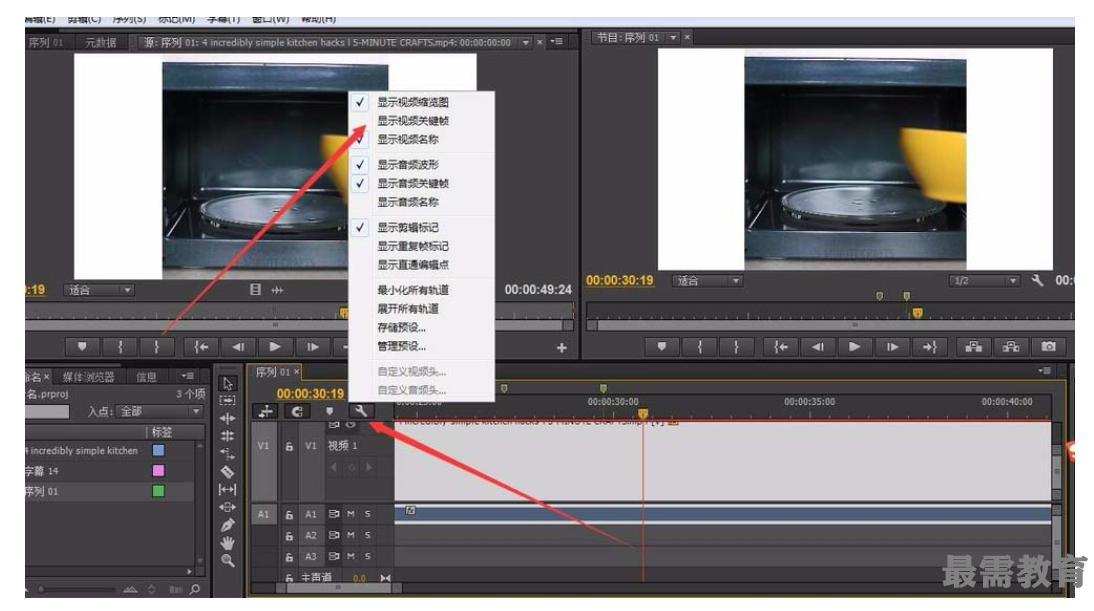Click project panel search icon
Viewport: 1094px width, 611px height.
click(x=195, y=589)
